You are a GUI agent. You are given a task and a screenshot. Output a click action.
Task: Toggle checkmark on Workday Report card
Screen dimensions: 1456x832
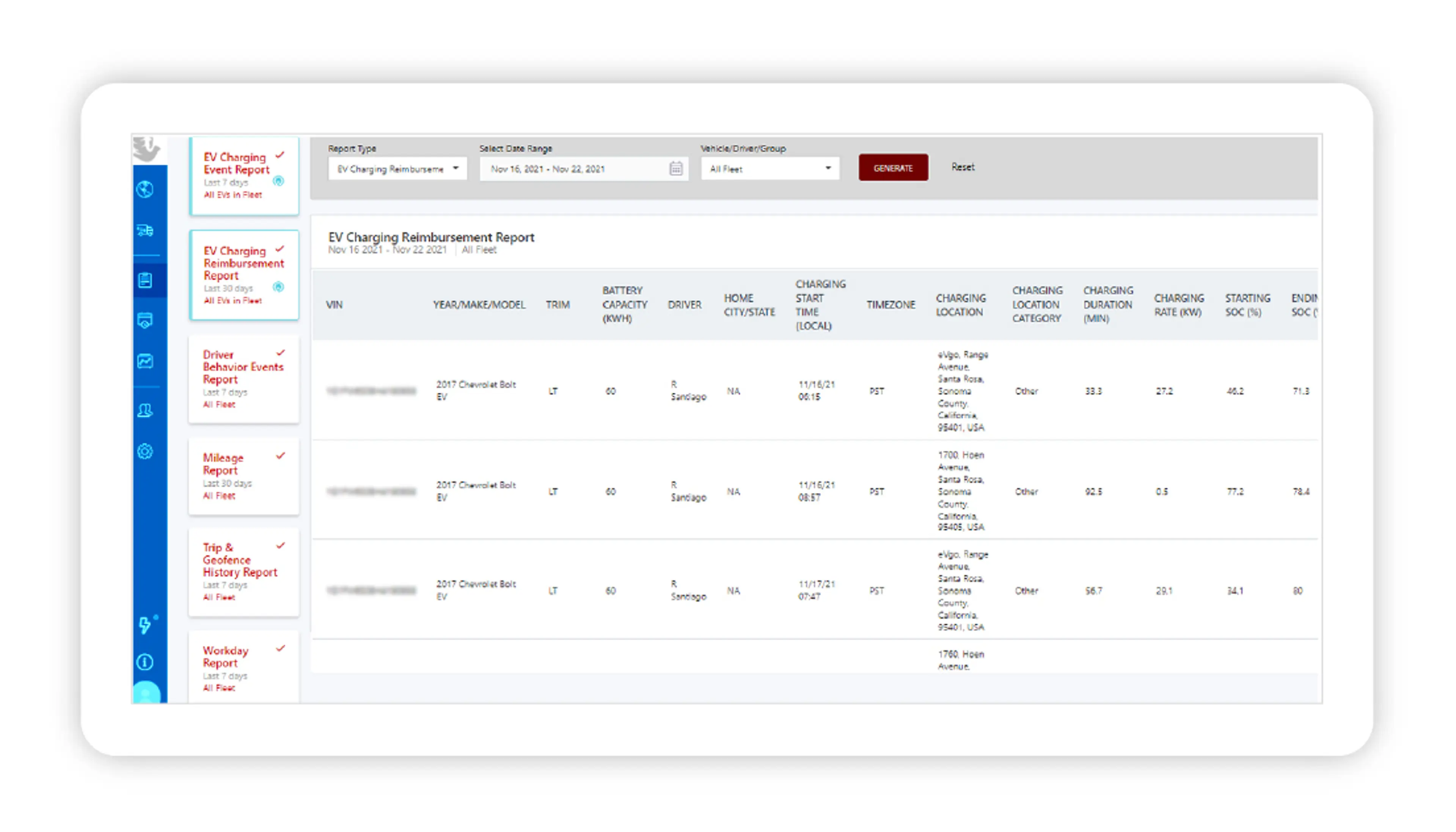click(281, 648)
